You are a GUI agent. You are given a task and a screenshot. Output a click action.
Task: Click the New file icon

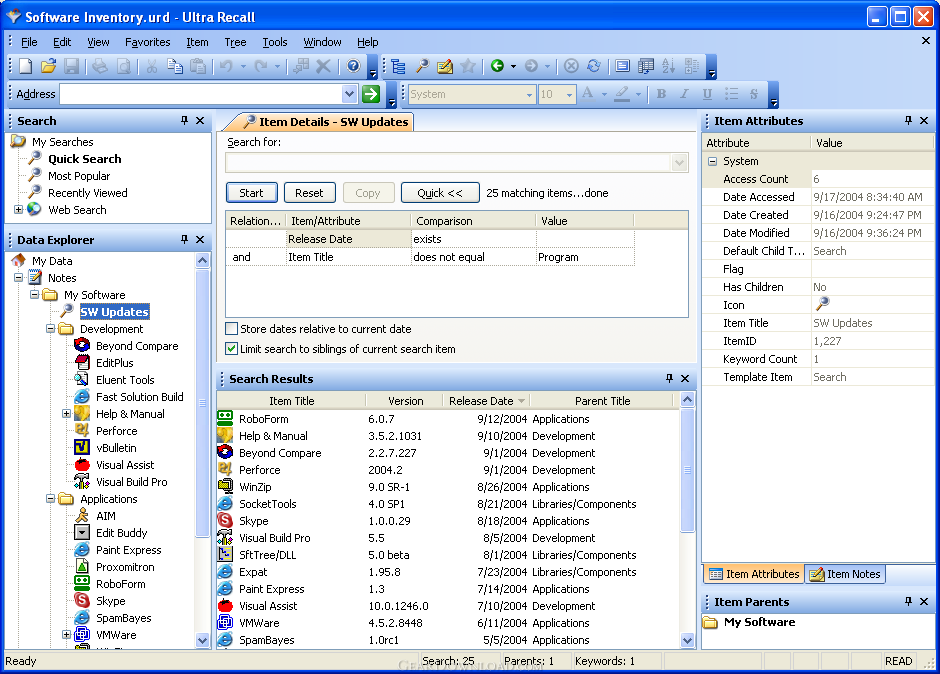[26, 66]
